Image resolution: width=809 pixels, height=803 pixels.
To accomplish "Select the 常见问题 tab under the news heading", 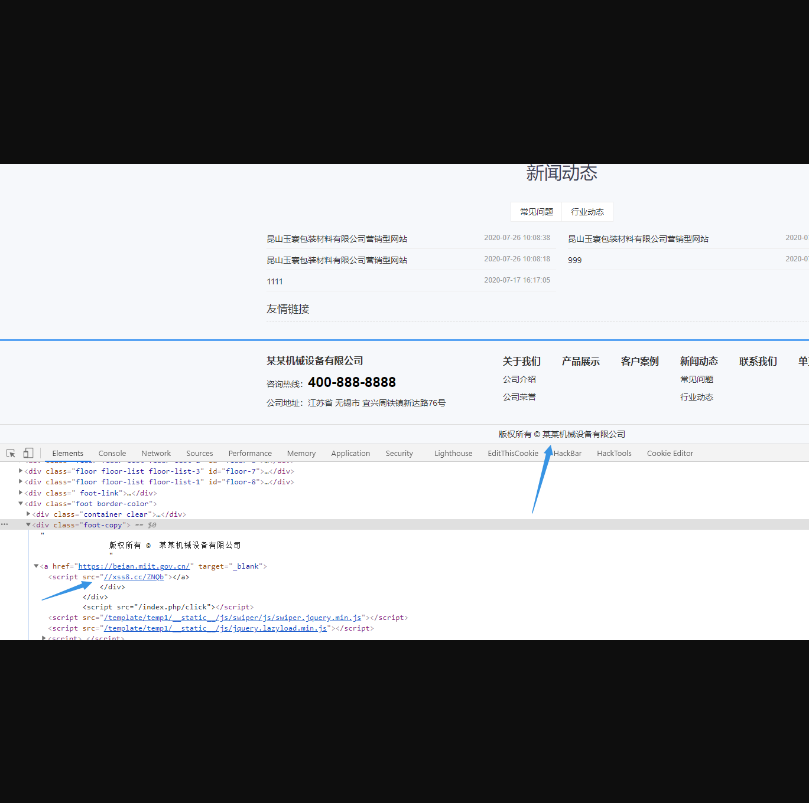I will pos(536,212).
